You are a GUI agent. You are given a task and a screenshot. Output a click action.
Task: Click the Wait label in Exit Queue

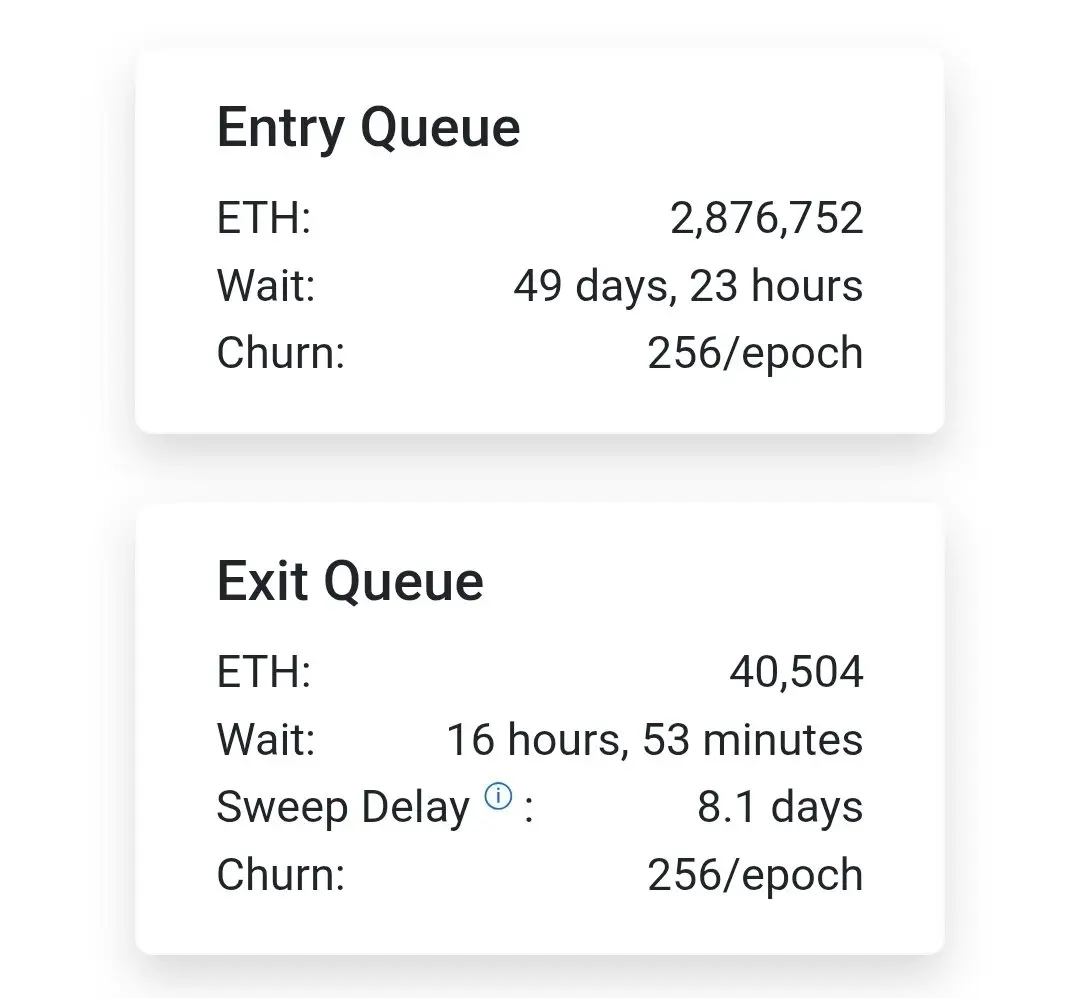[x=266, y=740]
